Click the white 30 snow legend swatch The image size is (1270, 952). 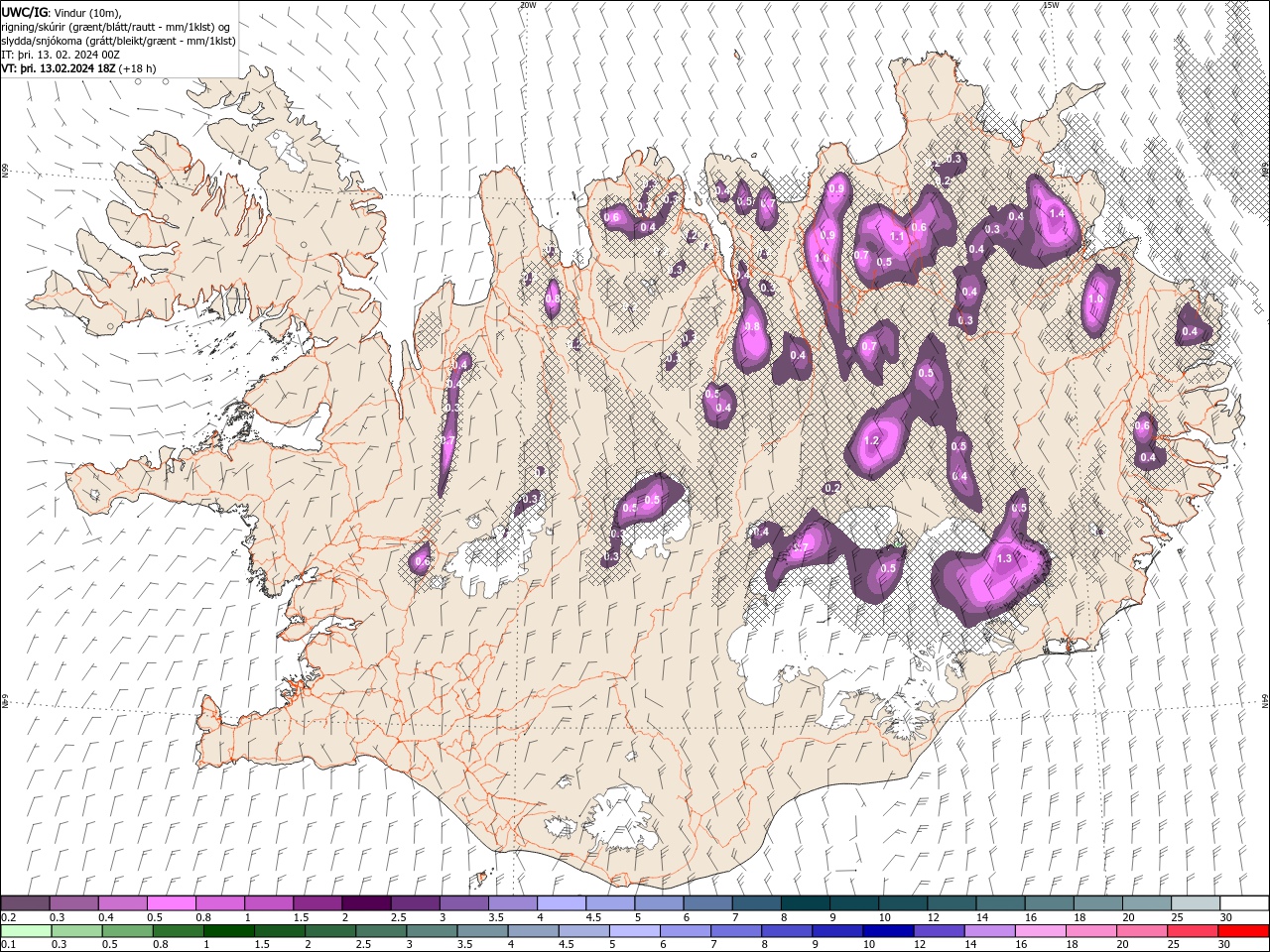coord(1244,903)
